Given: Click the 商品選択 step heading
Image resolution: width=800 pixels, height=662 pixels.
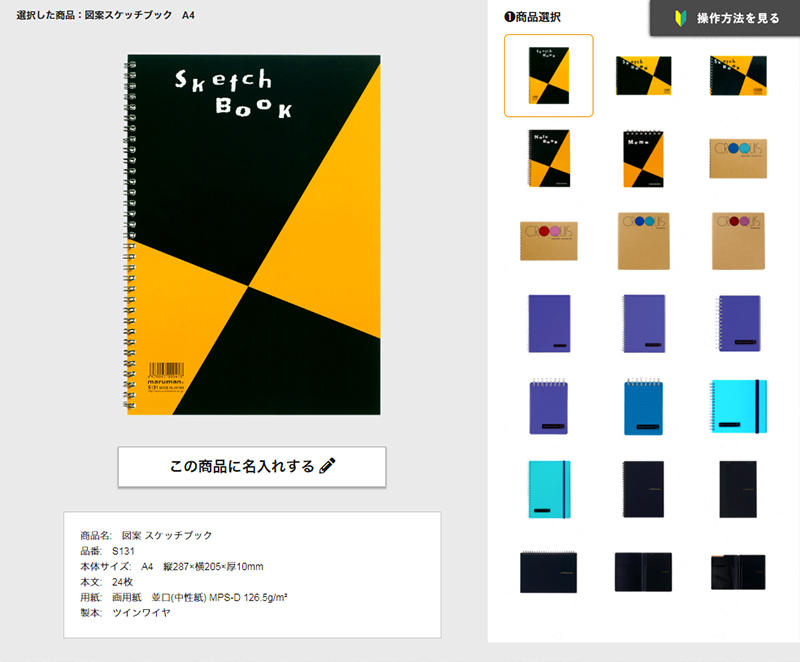Looking at the screenshot, I should point(533,17).
